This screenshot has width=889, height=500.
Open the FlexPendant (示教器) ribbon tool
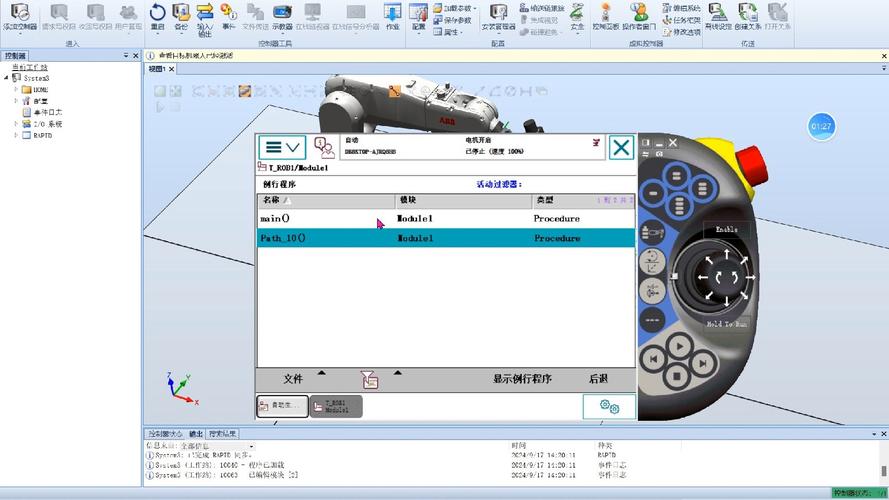(x=282, y=16)
